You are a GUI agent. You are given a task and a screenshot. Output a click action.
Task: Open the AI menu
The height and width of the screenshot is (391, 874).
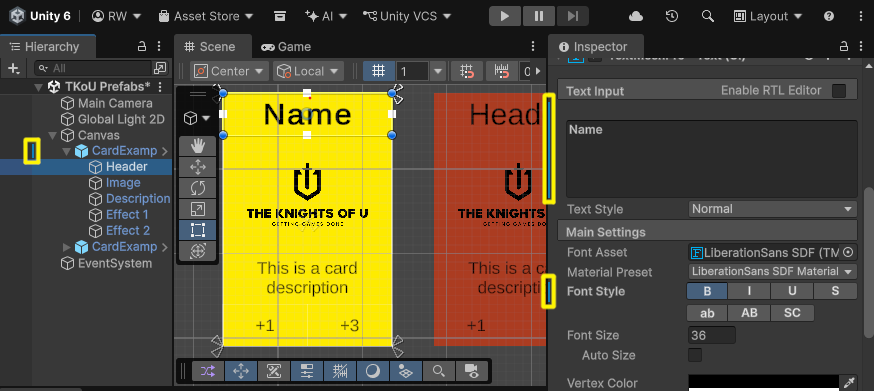coord(326,16)
